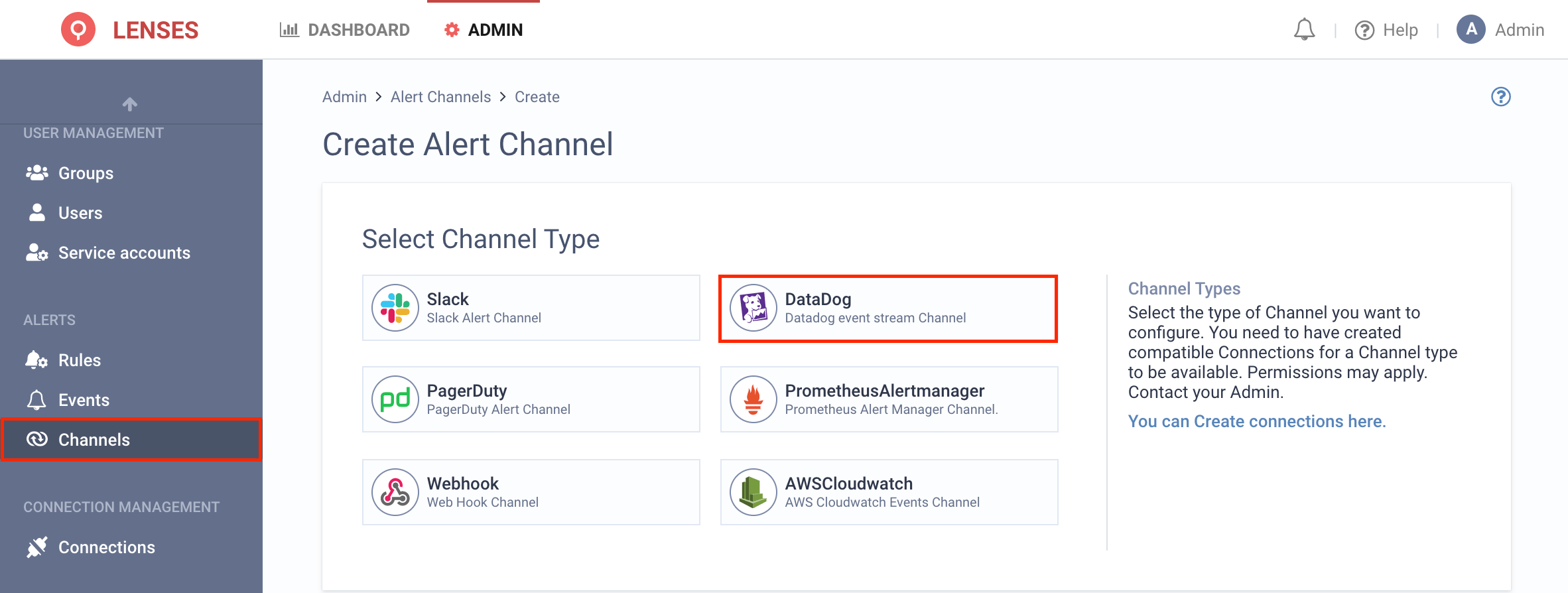Click 'ALERTS' section label
Viewport: 1568px width, 593px height.
click(x=49, y=320)
